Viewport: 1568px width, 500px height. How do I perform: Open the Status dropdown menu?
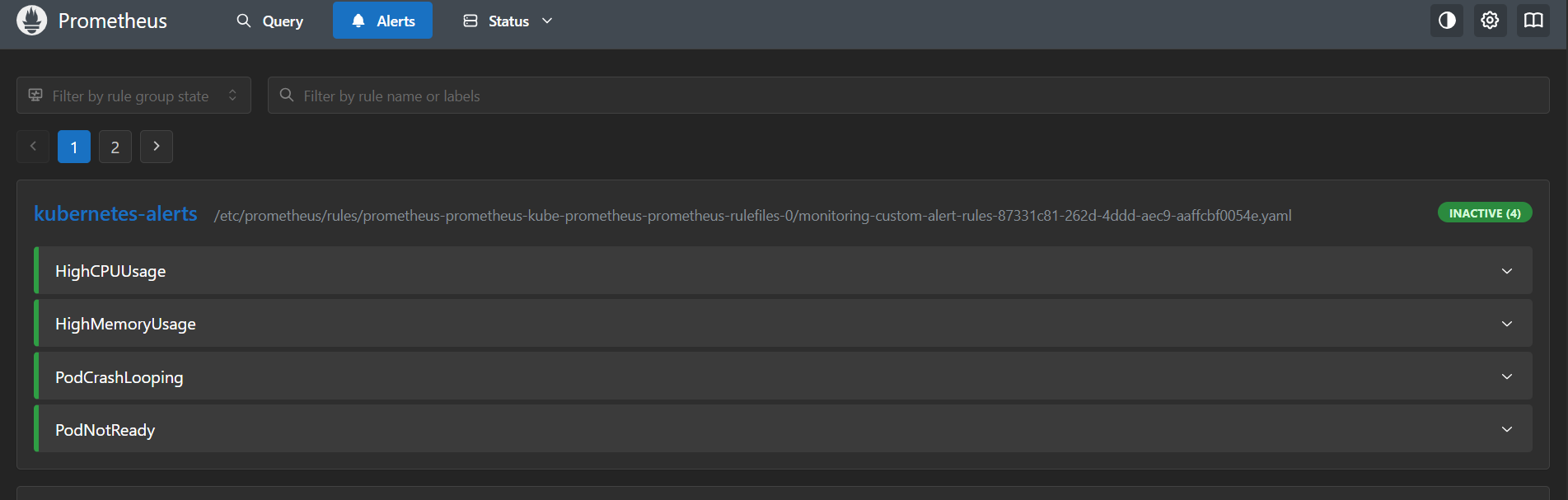[508, 21]
